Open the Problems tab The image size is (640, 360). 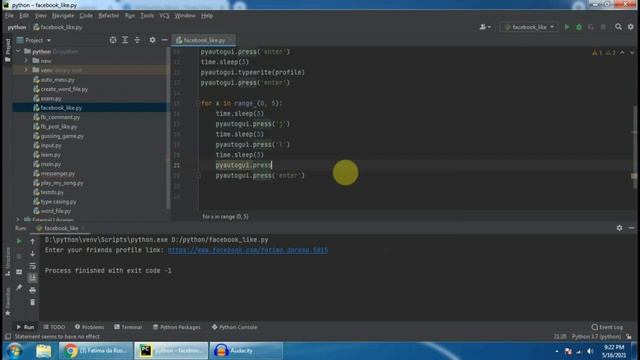(89, 327)
